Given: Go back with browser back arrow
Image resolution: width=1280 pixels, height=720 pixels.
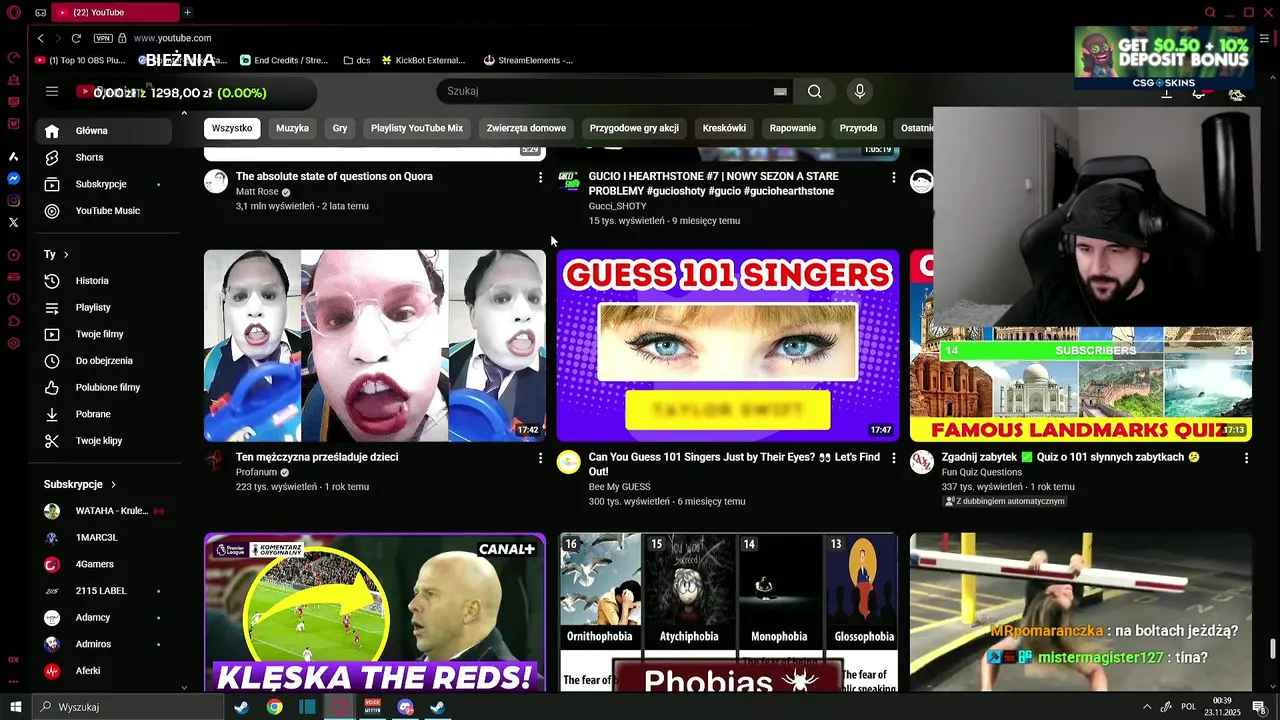Looking at the screenshot, I should [40, 38].
